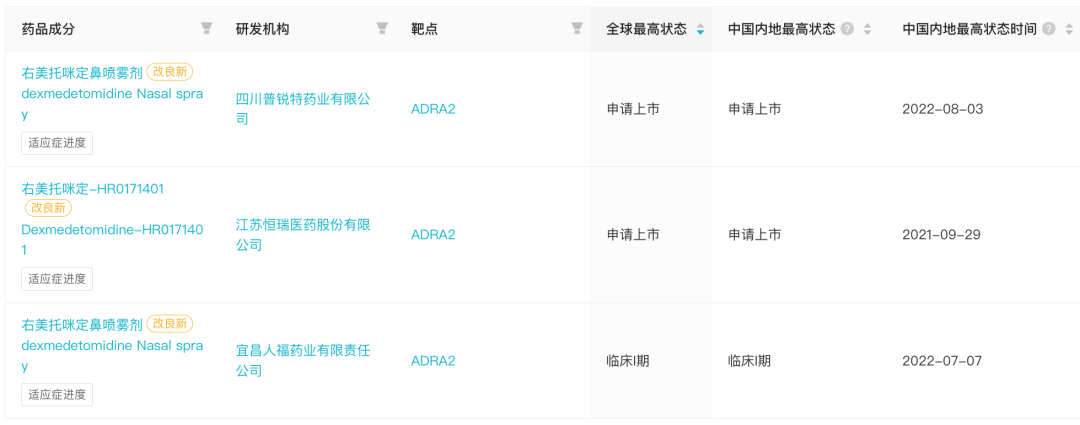Viewport: 1080px width, 425px height.
Task: Show help tooltip icon beside 中国内地最高状态
Action: pos(848,29)
